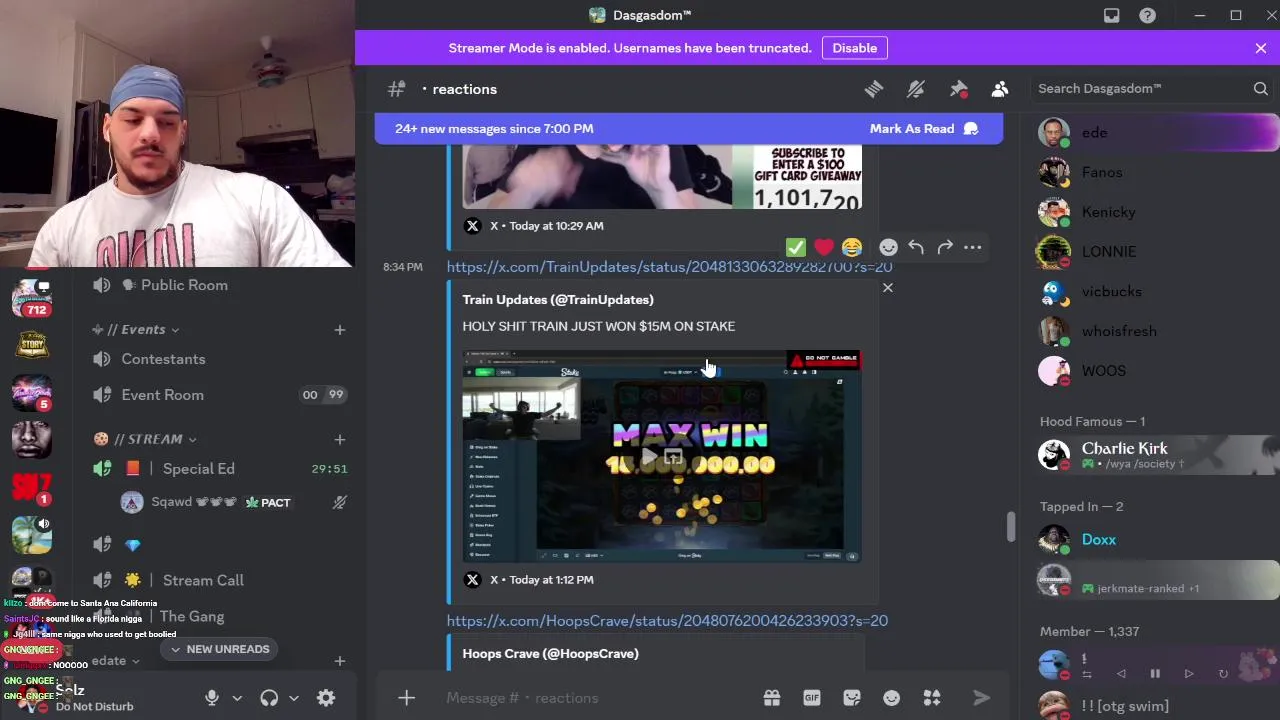Dismiss the Streamer Mode banner

pyautogui.click(x=1261, y=48)
